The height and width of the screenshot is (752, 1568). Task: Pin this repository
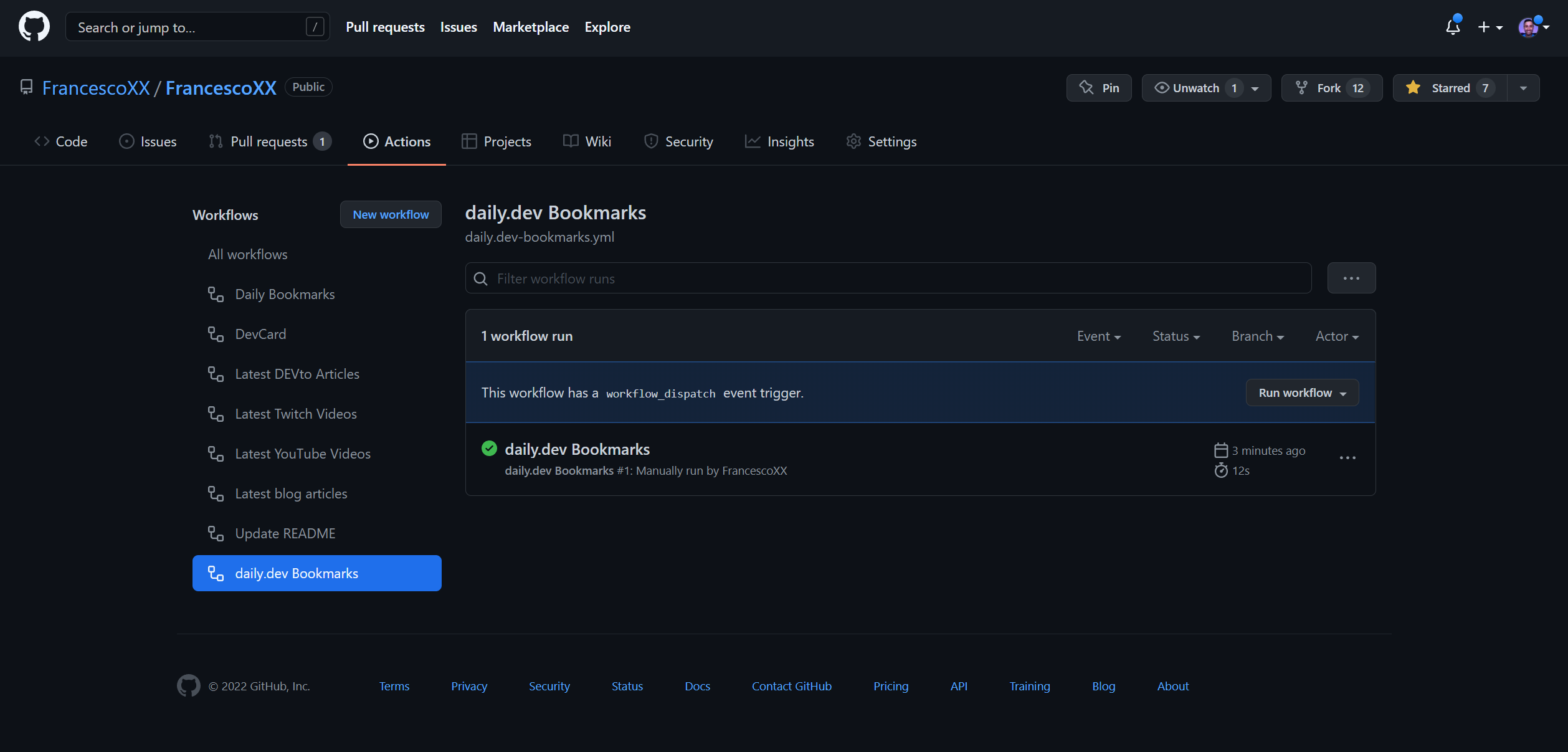pos(1099,88)
